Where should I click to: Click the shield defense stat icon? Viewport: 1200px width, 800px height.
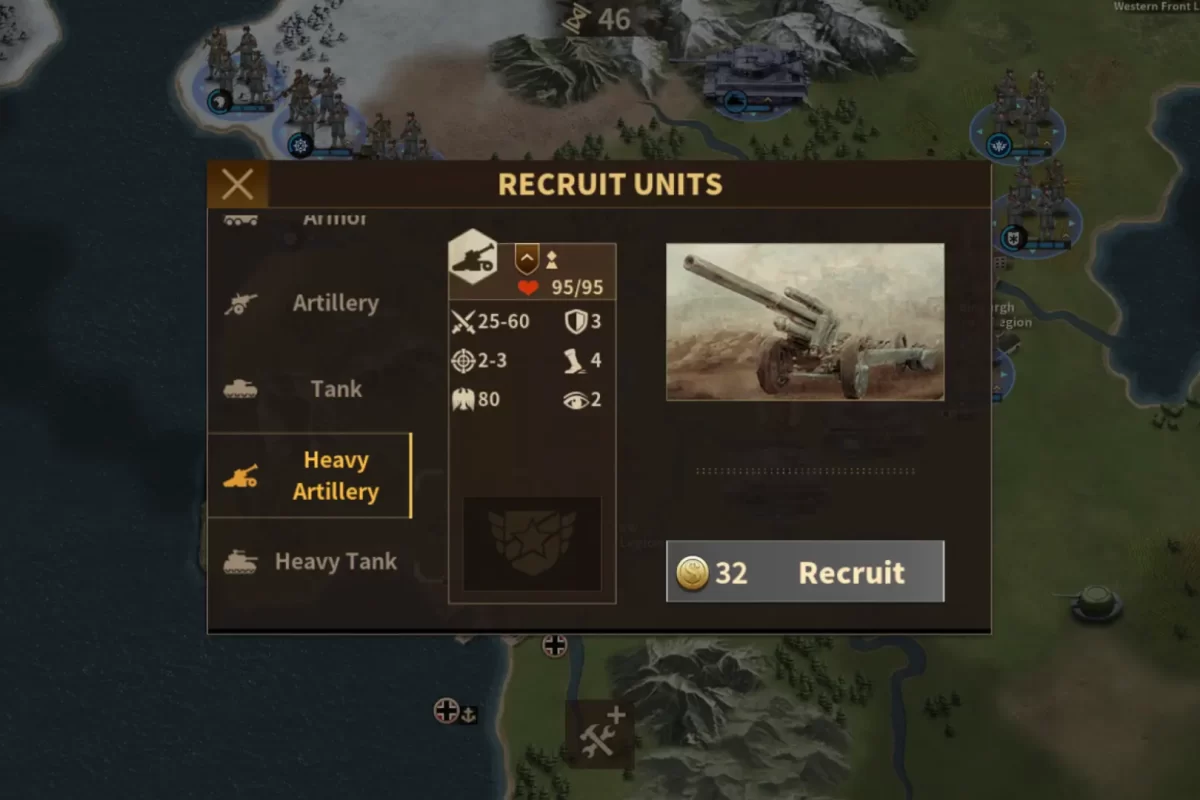575,322
